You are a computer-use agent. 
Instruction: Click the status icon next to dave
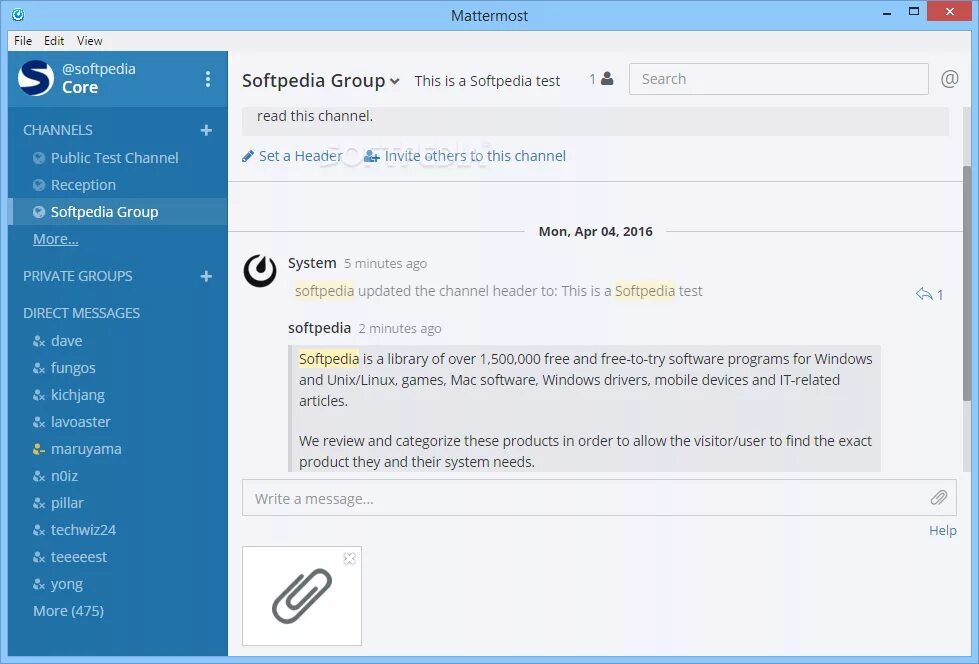39,341
